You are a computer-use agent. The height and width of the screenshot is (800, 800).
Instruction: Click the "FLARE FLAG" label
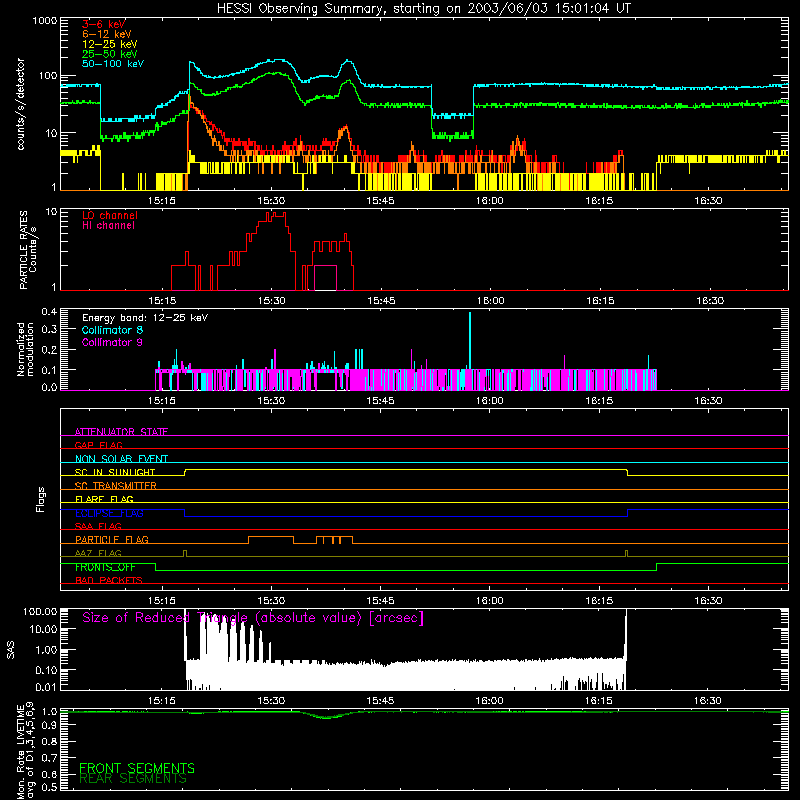click(x=104, y=499)
